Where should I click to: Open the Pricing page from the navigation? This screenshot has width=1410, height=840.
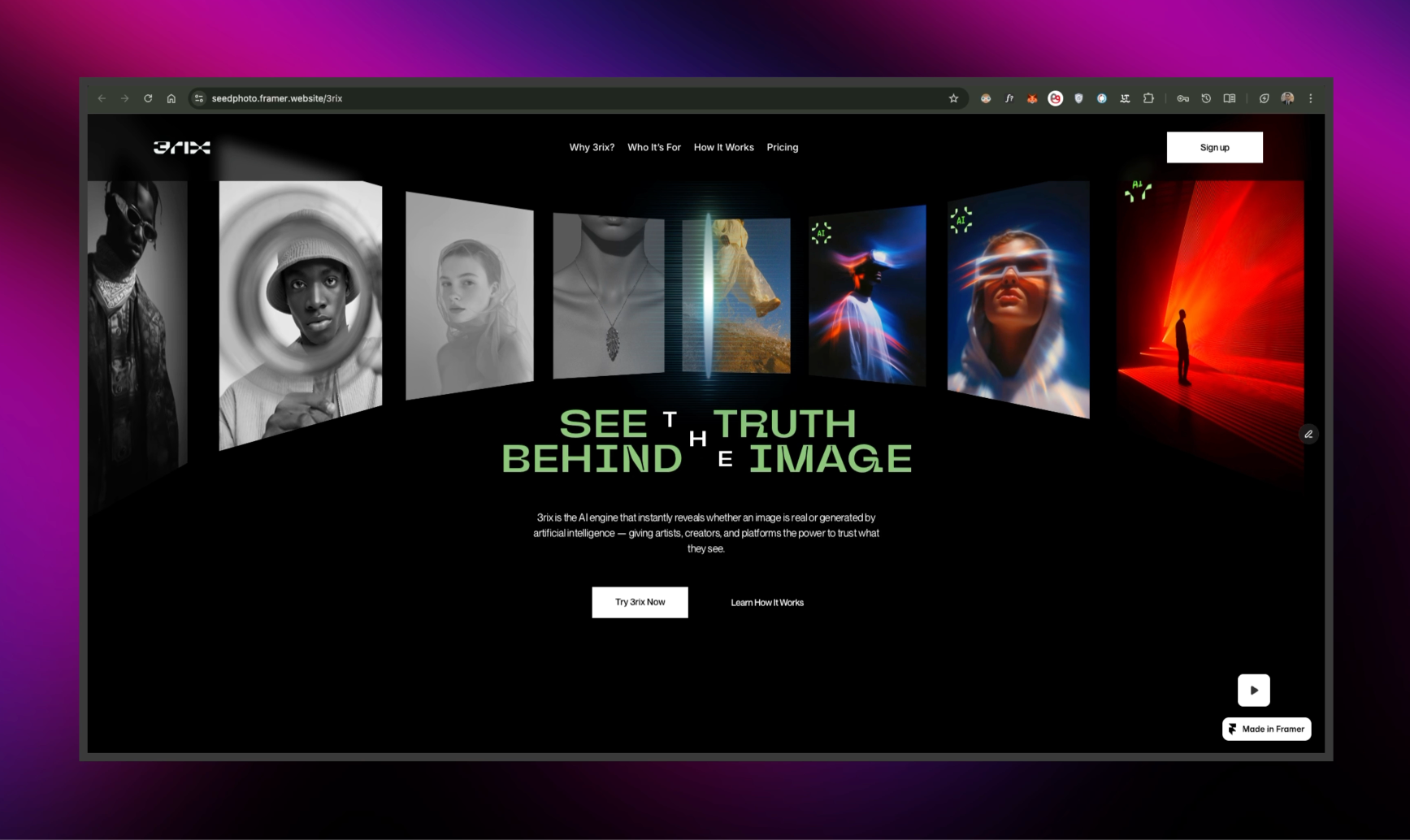pyautogui.click(x=783, y=147)
